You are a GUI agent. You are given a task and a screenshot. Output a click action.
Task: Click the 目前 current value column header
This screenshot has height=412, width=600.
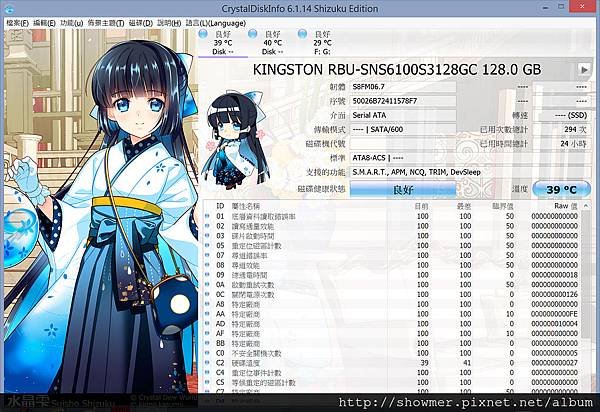421,206
